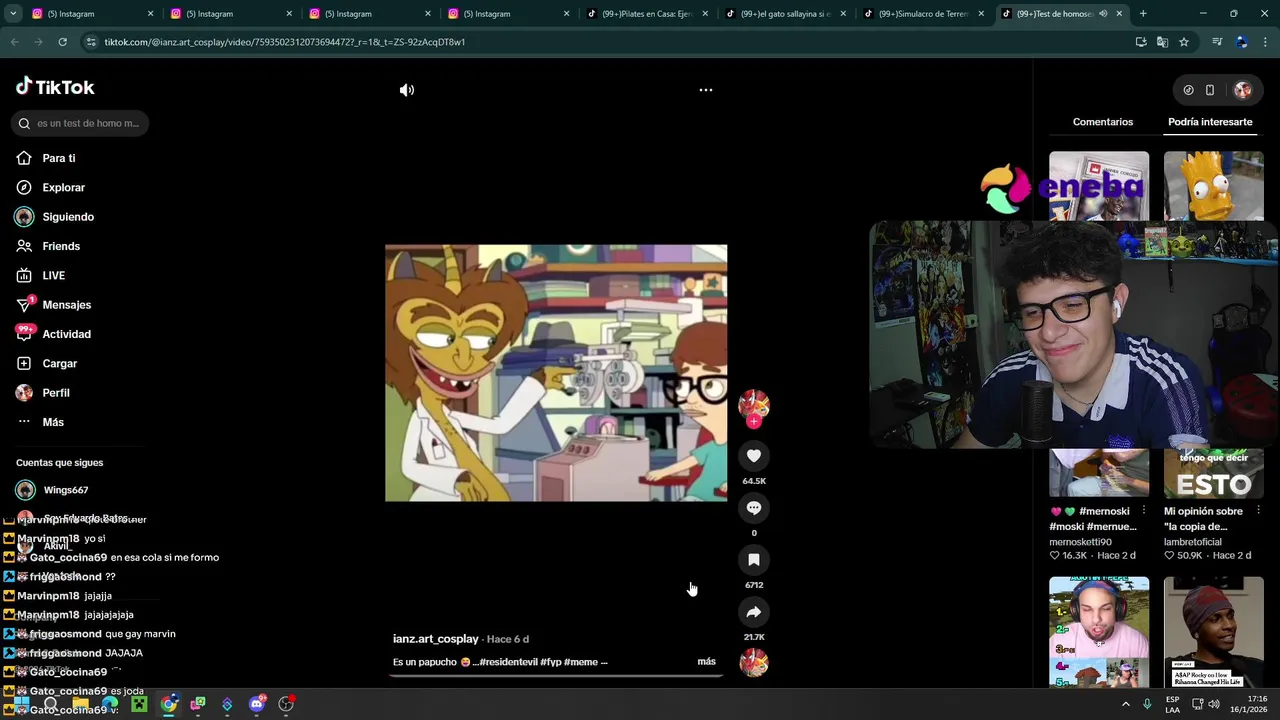Translate this page icon
Image resolution: width=1280 pixels, height=720 pixels.
tap(1162, 42)
